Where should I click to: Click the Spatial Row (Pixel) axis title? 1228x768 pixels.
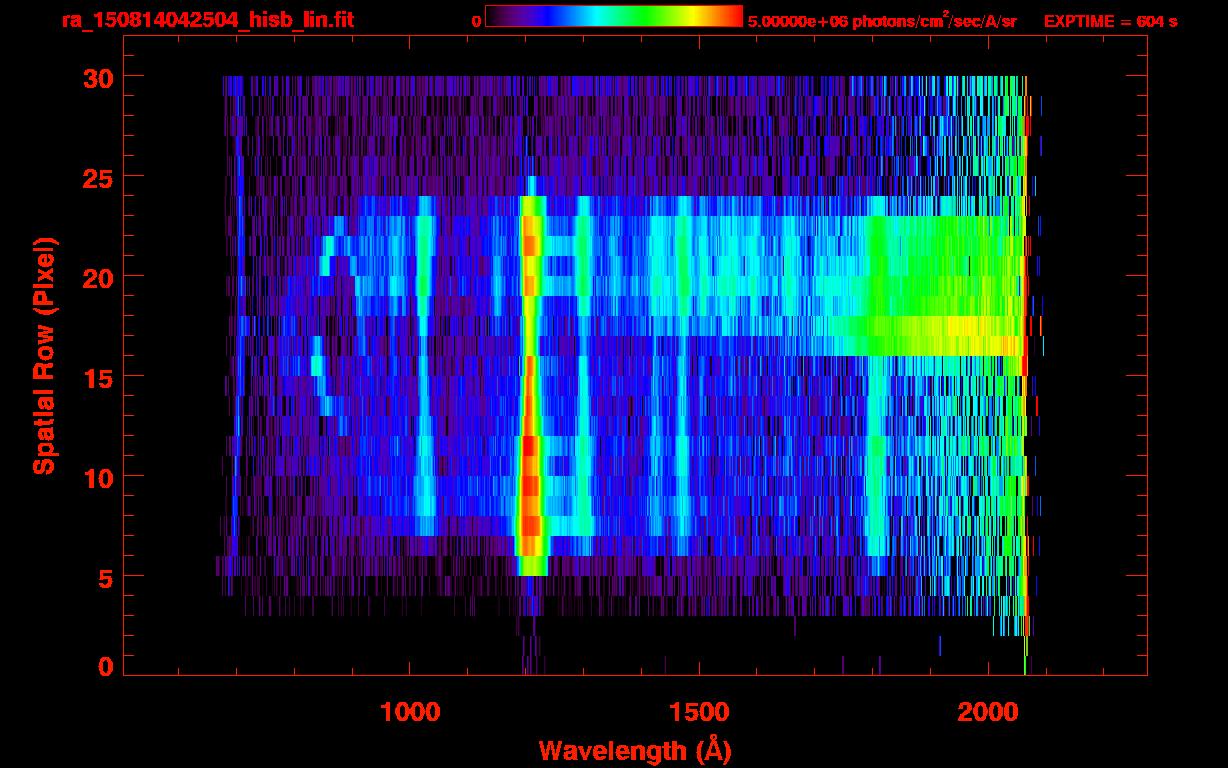[44, 355]
